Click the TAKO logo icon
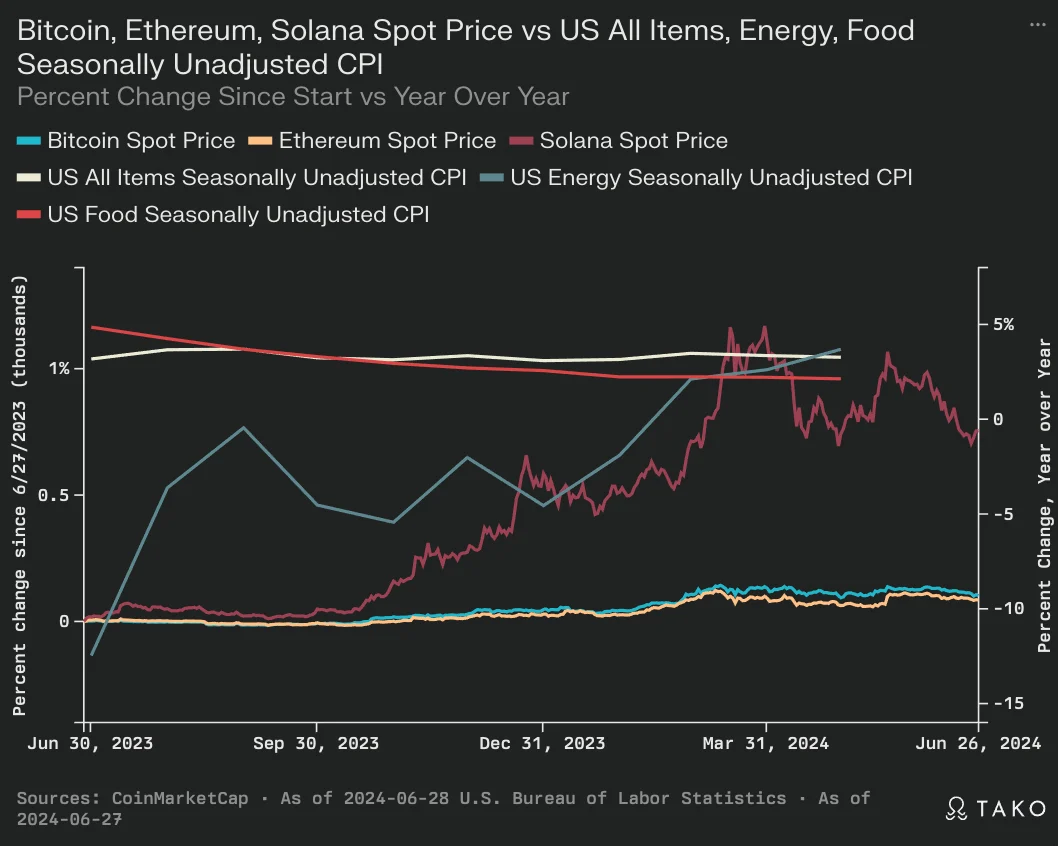This screenshot has width=1058, height=846. [x=955, y=808]
